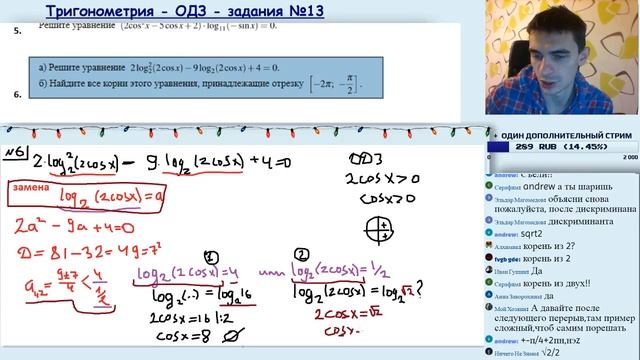Viewport: 640px width, 360px height.
Task: Click the blue filled part of the donation bar
Action: pyautogui.click(x=498, y=147)
